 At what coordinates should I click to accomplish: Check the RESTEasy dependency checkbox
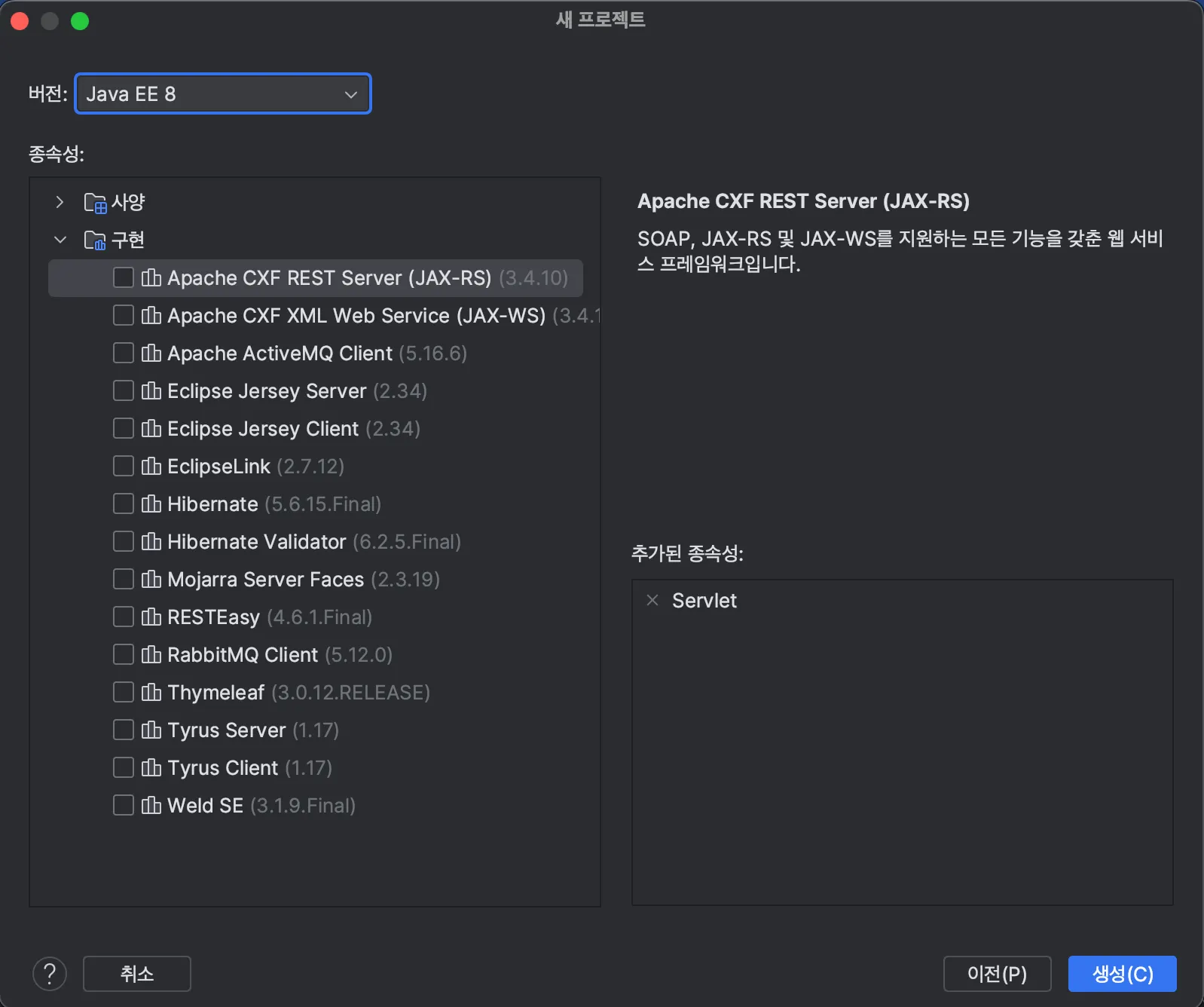124,617
